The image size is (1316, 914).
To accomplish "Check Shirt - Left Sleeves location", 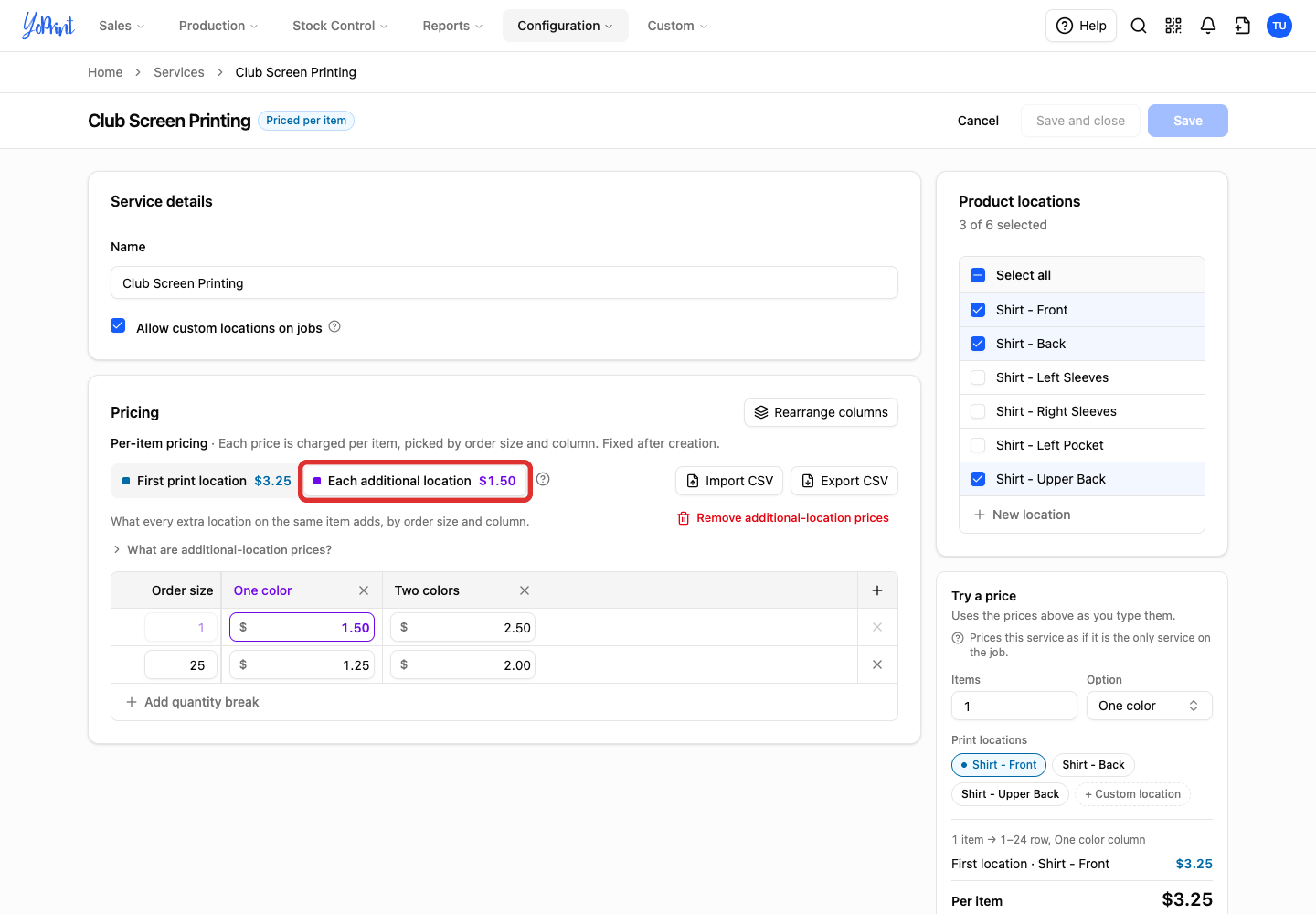I will point(978,377).
